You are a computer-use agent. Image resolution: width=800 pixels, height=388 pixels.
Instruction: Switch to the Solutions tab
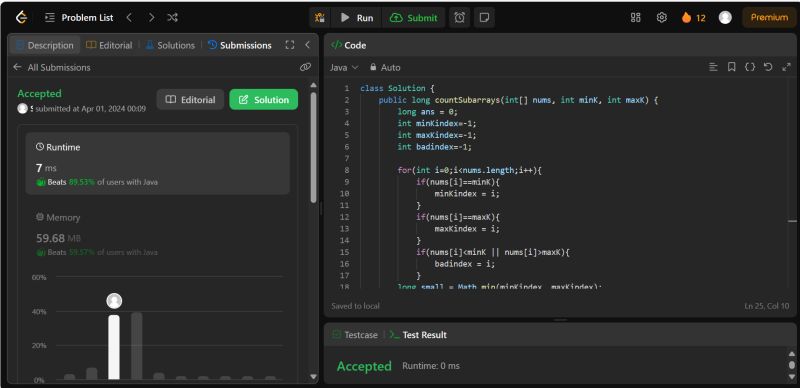point(170,45)
